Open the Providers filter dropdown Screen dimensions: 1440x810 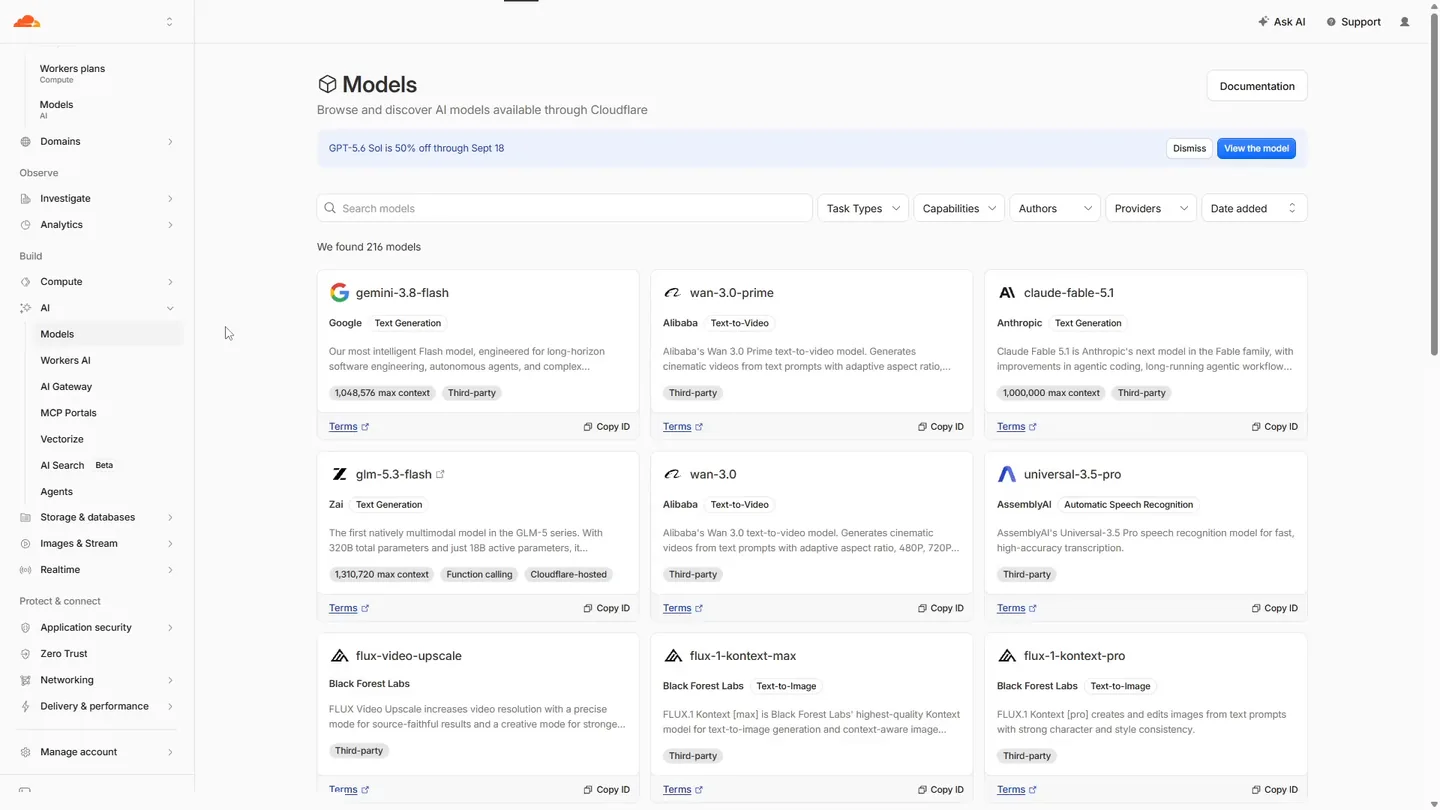click(x=1151, y=208)
